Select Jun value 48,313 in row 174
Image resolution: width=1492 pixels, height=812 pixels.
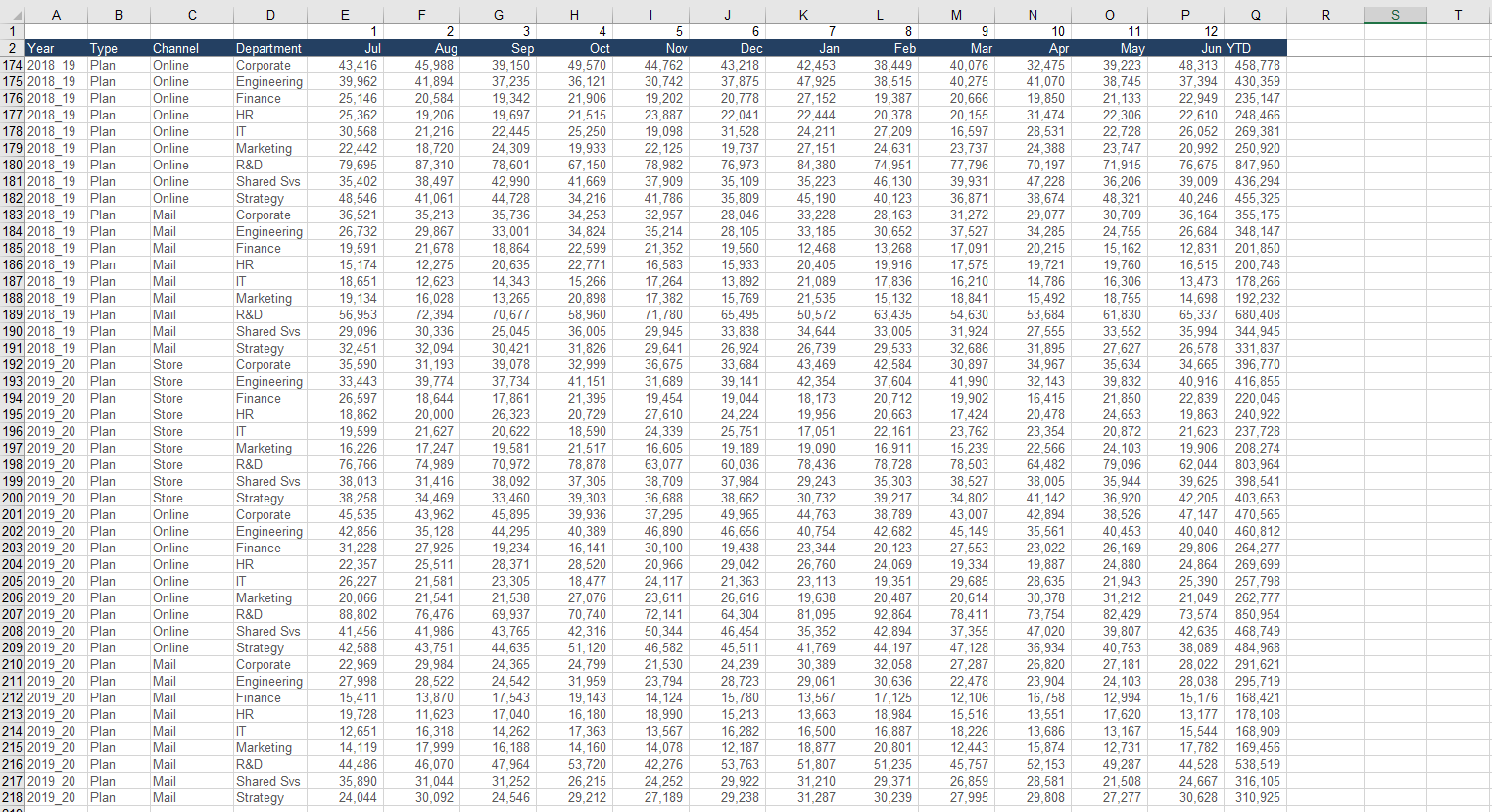1185,65
